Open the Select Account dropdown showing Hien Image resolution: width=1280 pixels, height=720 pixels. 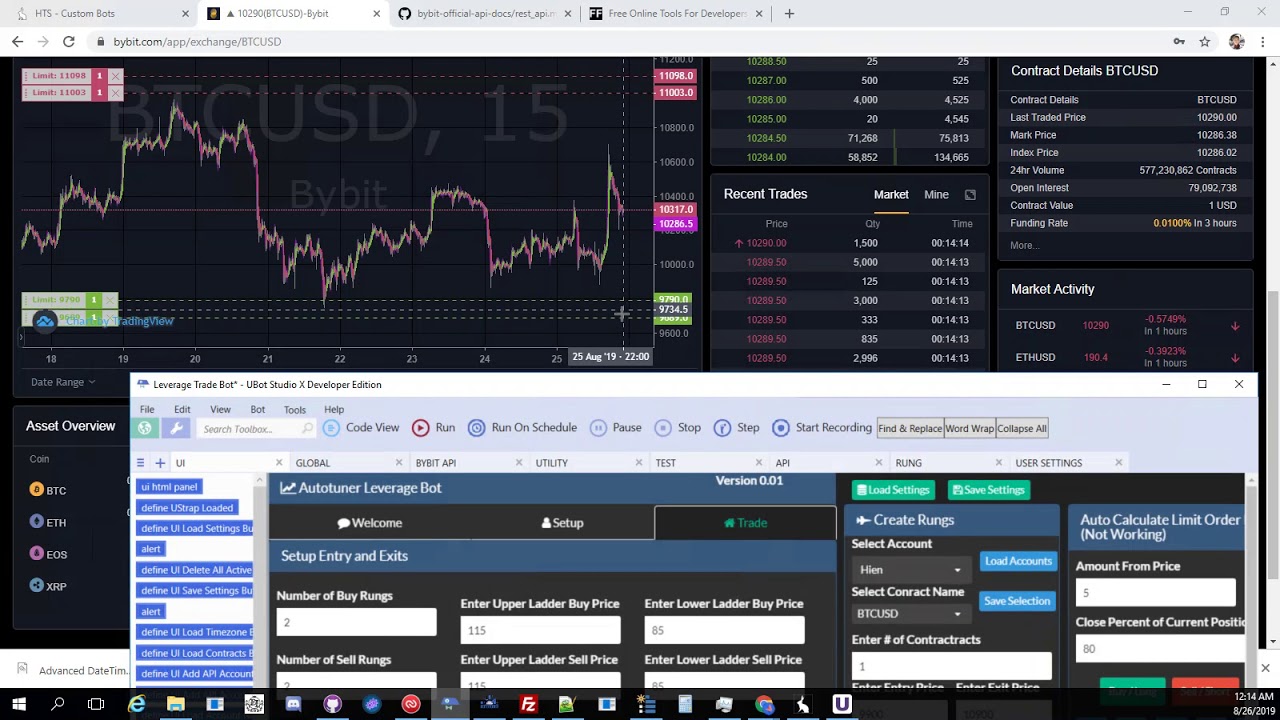point(910,570)
